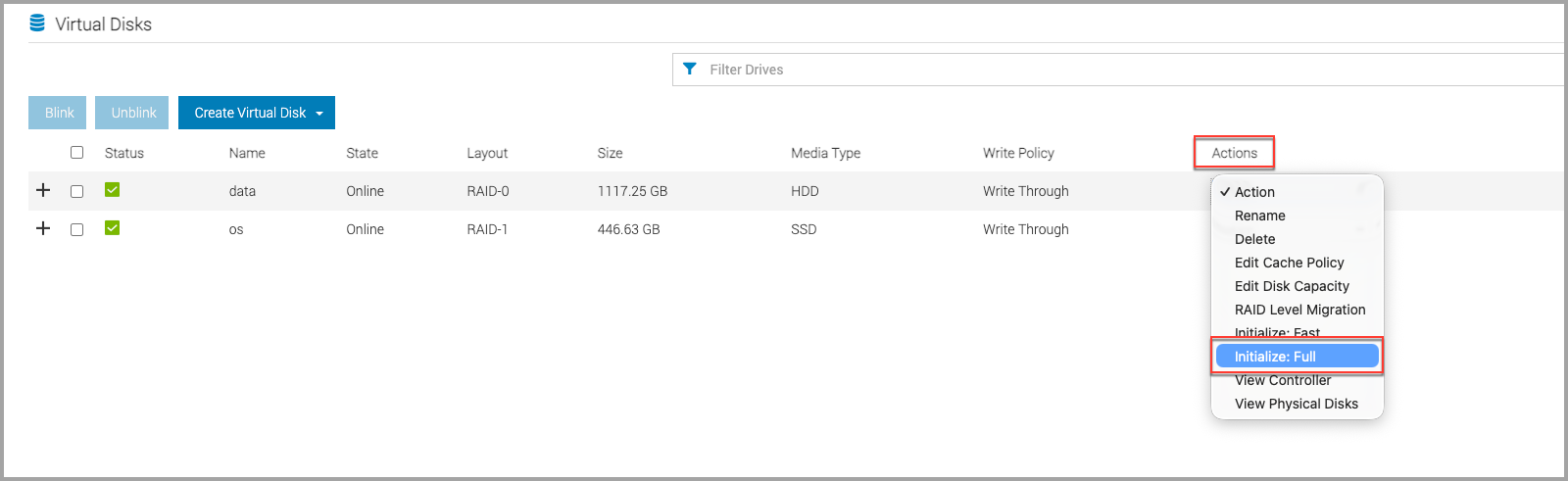Click the Media Type column header
Screen dimensions: 1568x481
point(825,153)
